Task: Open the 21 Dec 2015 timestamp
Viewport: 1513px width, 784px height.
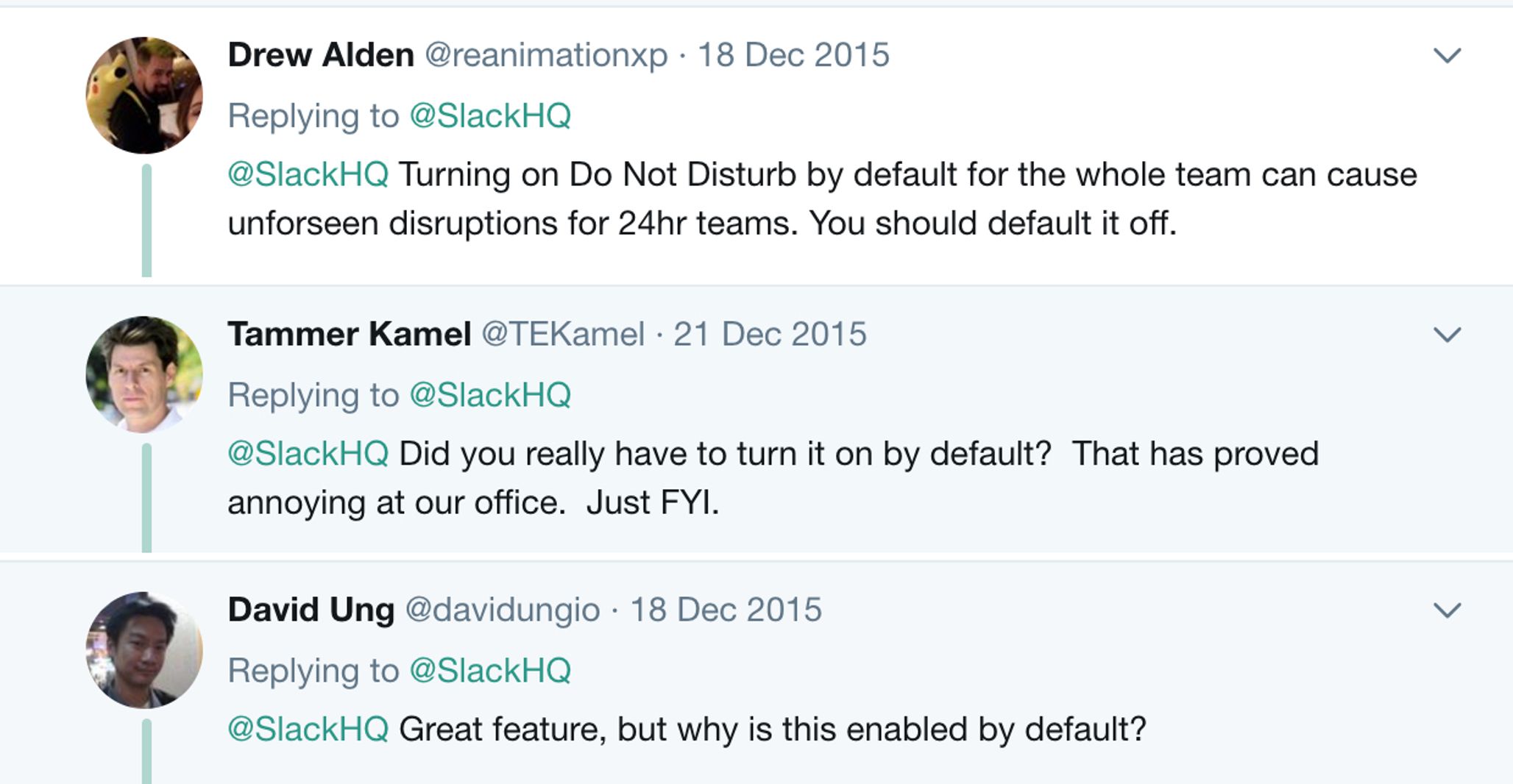Action: 770,335
